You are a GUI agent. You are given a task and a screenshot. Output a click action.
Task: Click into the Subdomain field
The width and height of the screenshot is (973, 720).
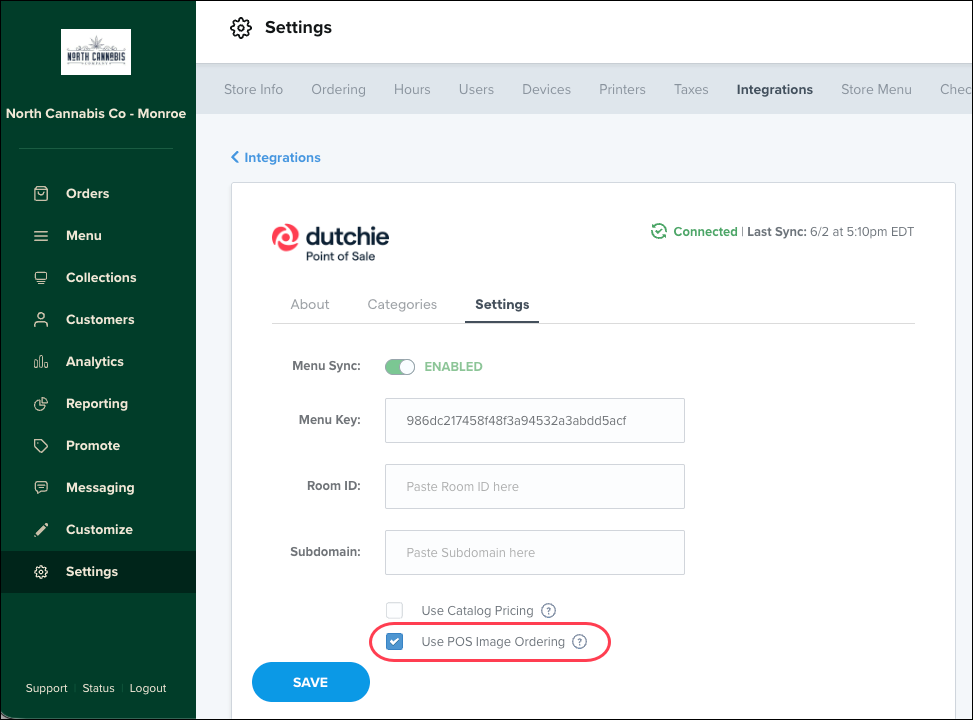[x=534, y=552]
